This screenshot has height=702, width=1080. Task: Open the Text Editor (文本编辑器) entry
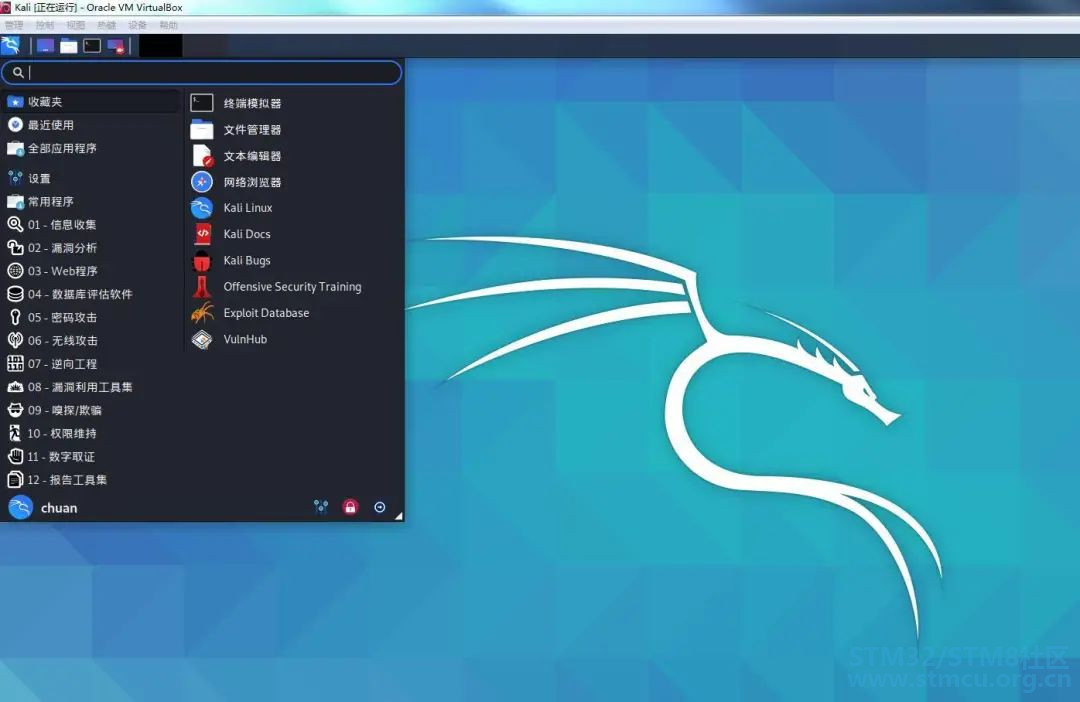251,156
